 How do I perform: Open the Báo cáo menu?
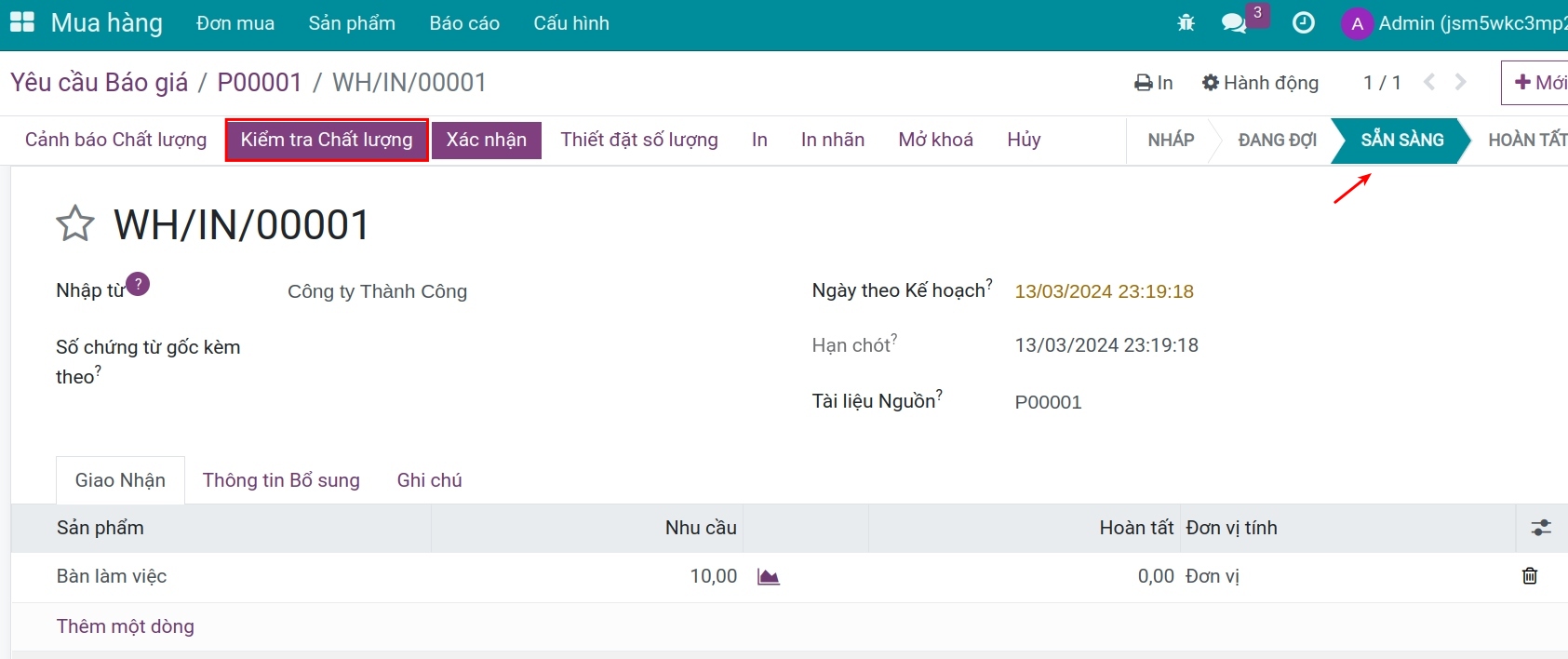tap(464, 23)
